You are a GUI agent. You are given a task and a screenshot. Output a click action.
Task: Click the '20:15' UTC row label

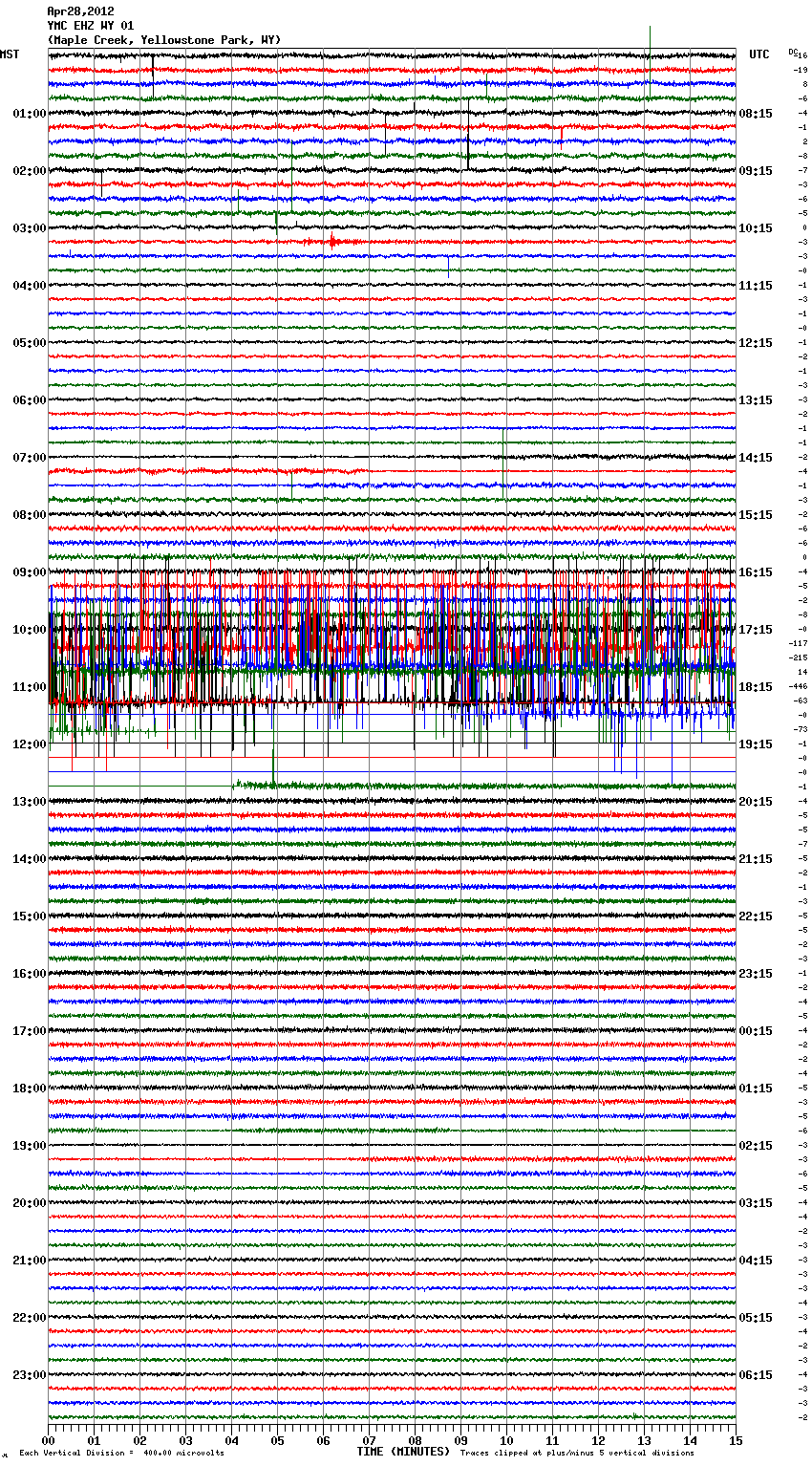[756, 802]
